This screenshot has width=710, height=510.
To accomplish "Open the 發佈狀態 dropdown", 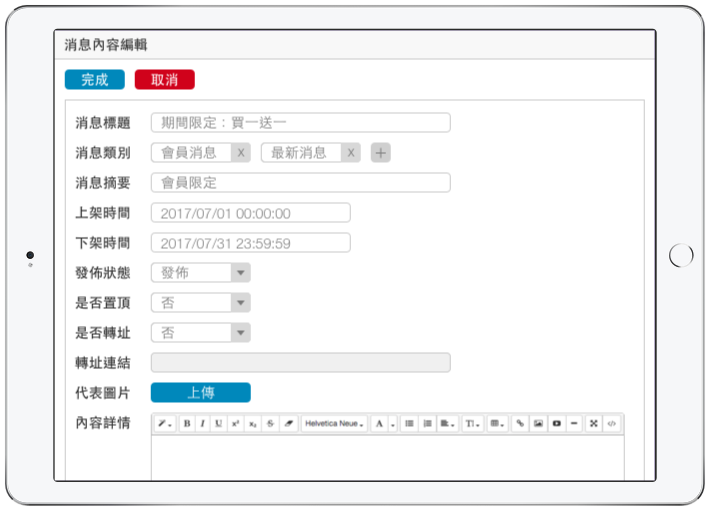I will 201,273.
